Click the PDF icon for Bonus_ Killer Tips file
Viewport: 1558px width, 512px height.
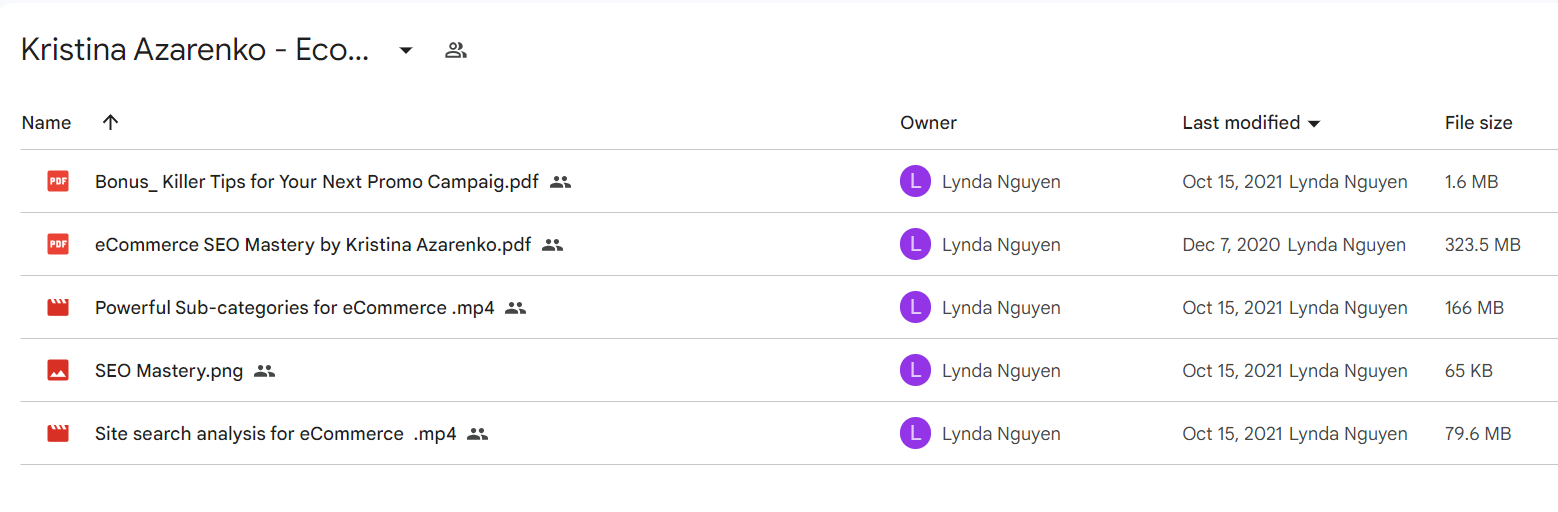pos(58,181)
